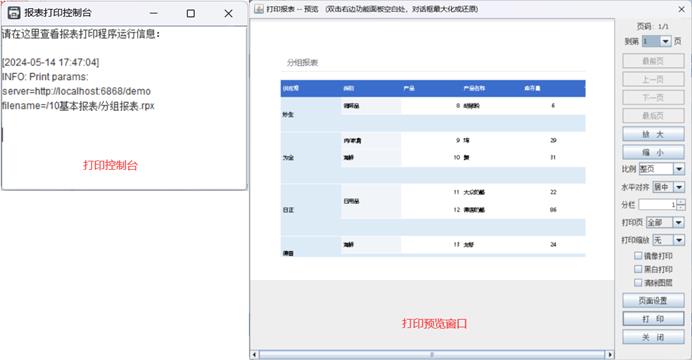Toggle the third checkbox below 黑白打印
Image resolution: width=692 pixels, height=360 pixels.
tap(638, 282)
